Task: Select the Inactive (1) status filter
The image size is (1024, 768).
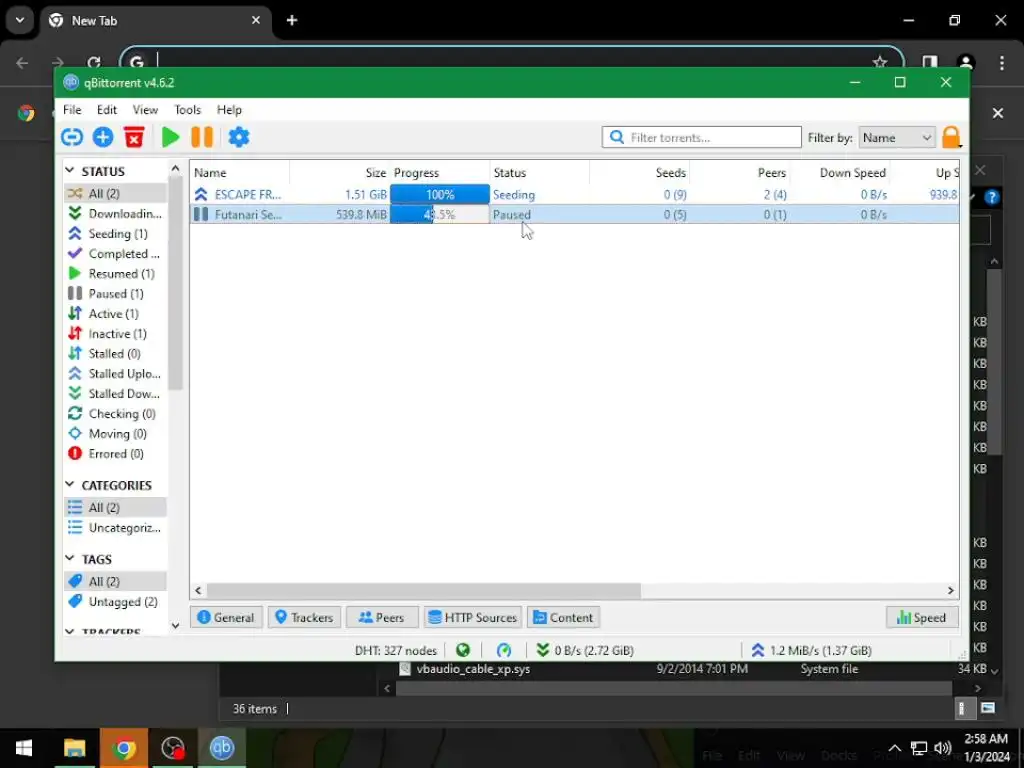Action: pos(116,334)
